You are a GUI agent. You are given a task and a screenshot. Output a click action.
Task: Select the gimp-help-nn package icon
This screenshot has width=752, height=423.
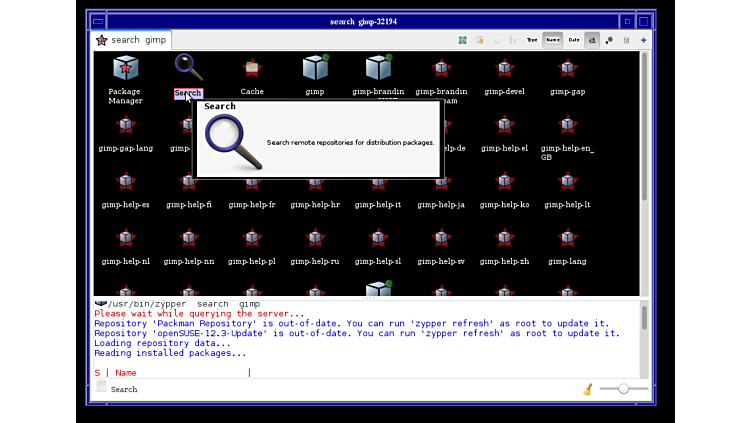click(188, 238)
